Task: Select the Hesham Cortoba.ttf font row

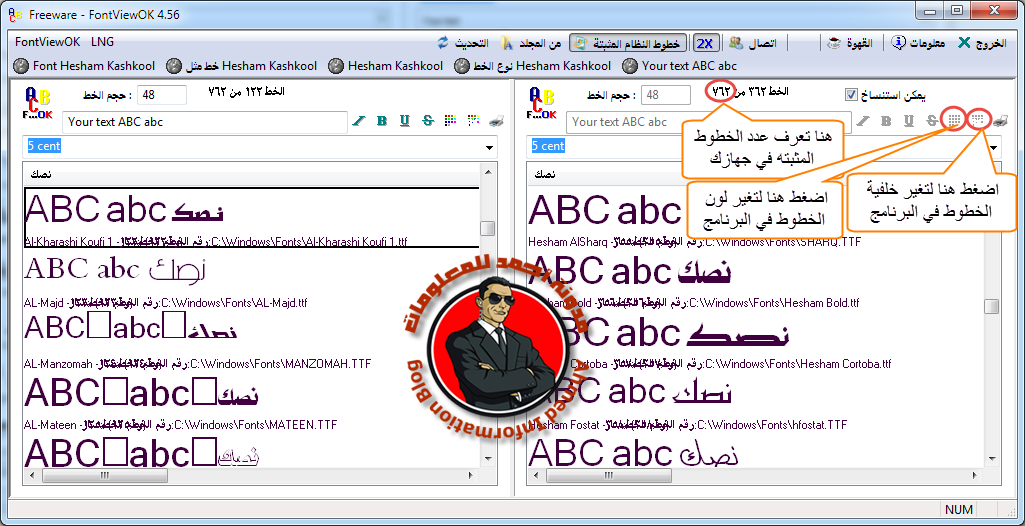Action: pyautogui.click(x=756, y=340)
